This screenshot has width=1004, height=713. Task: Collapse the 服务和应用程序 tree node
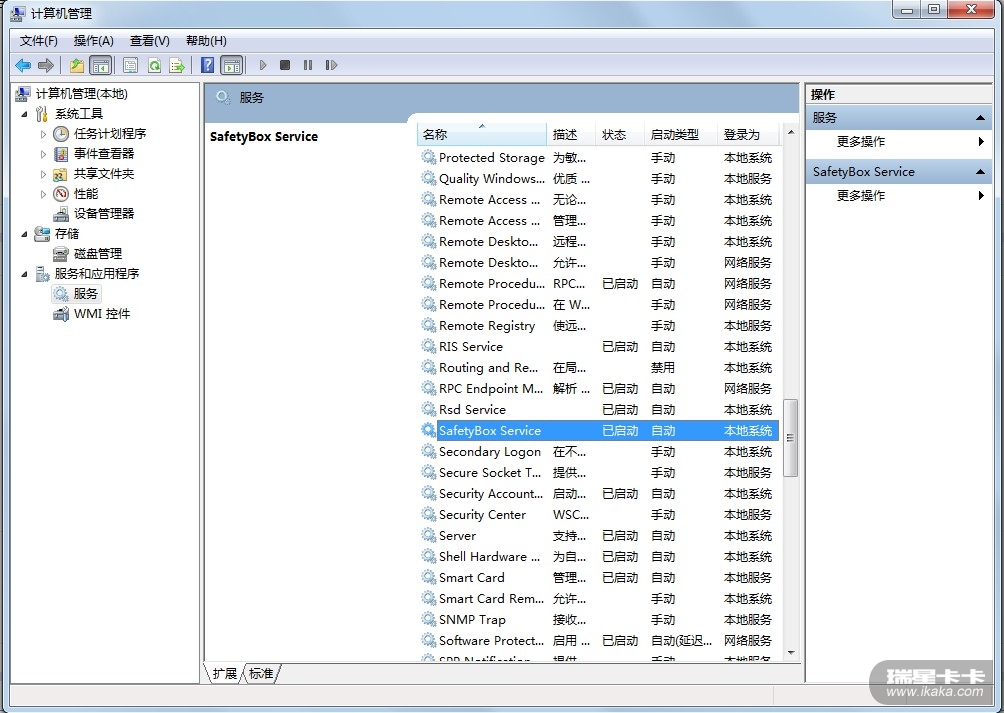click(24, 275)
